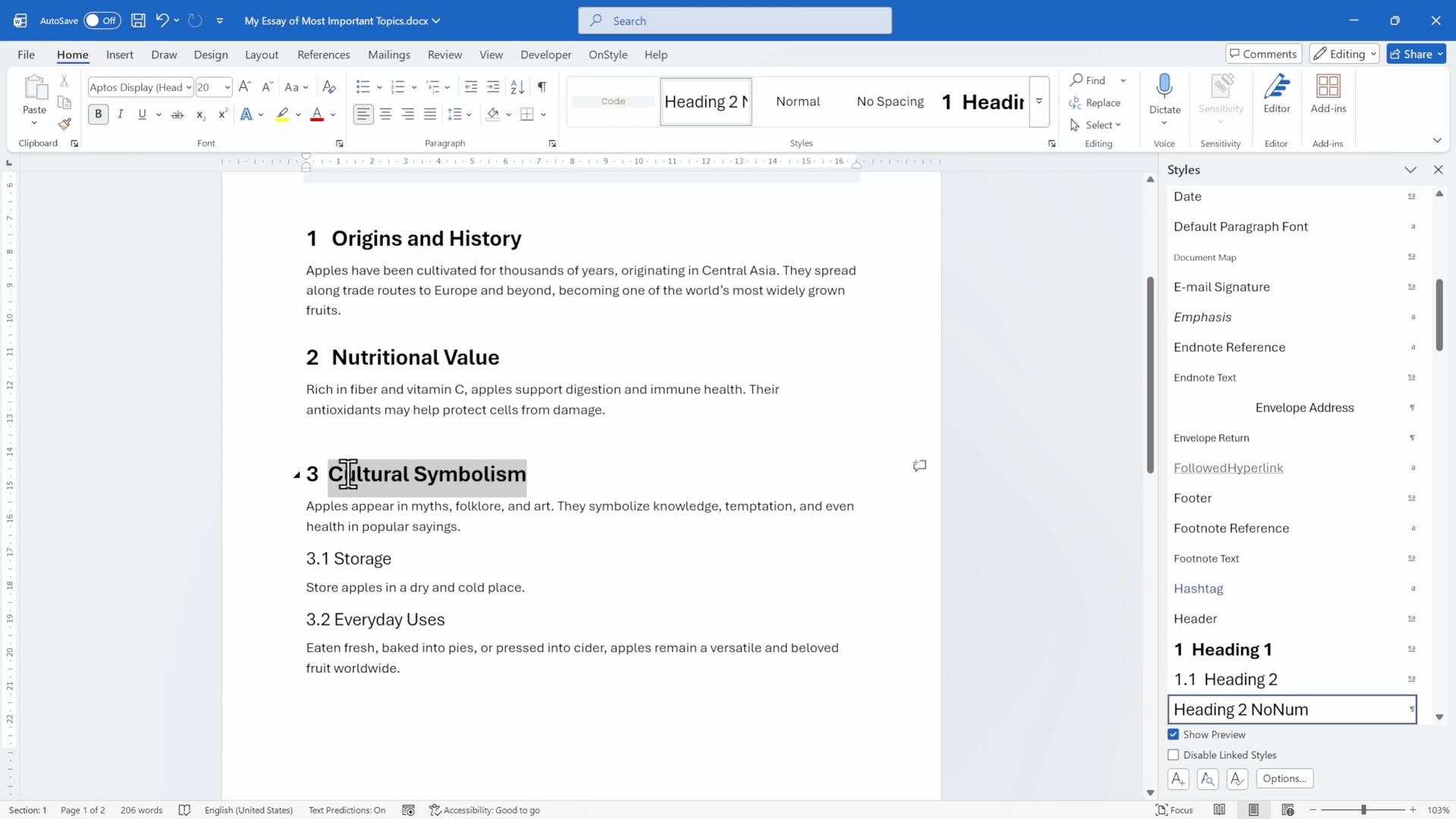Clear all formatting from selection
Viewport: 1456px width, 819px height.
click(x=329, y=87)
